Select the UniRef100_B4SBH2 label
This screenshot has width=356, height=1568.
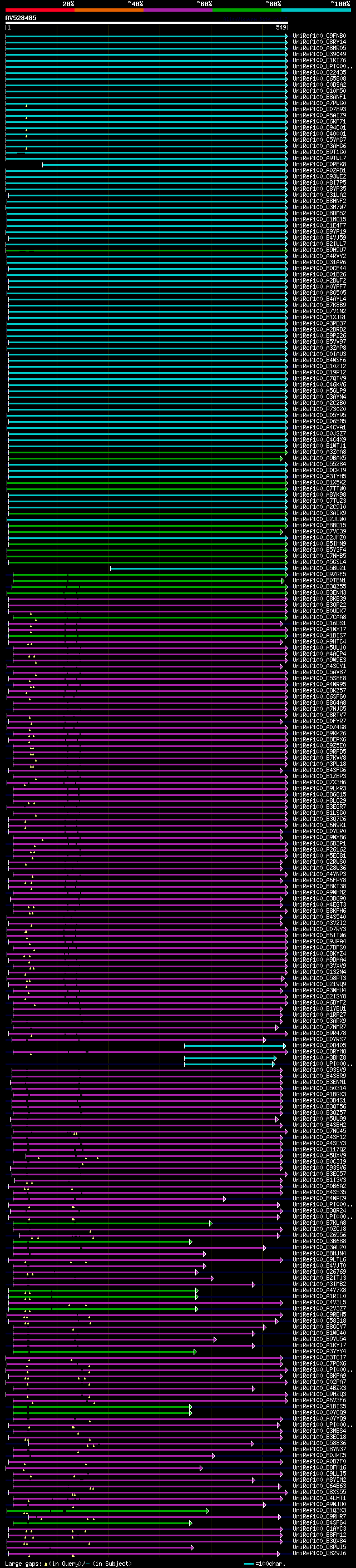click(319, 1125)
